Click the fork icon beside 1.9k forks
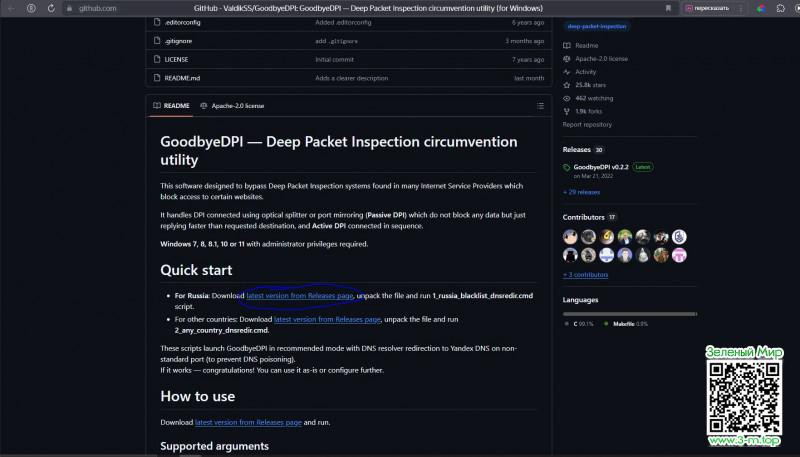Viewport: 800px width, 457px height. coord(567,111)
